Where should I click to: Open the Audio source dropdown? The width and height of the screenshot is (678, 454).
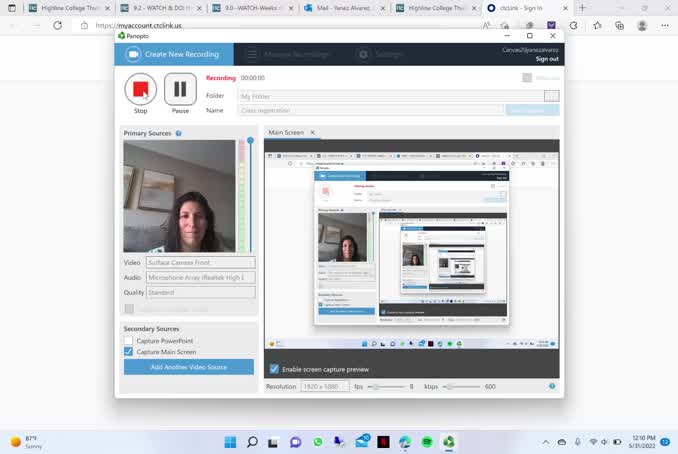pyautogui.click(x=201, y=277)
